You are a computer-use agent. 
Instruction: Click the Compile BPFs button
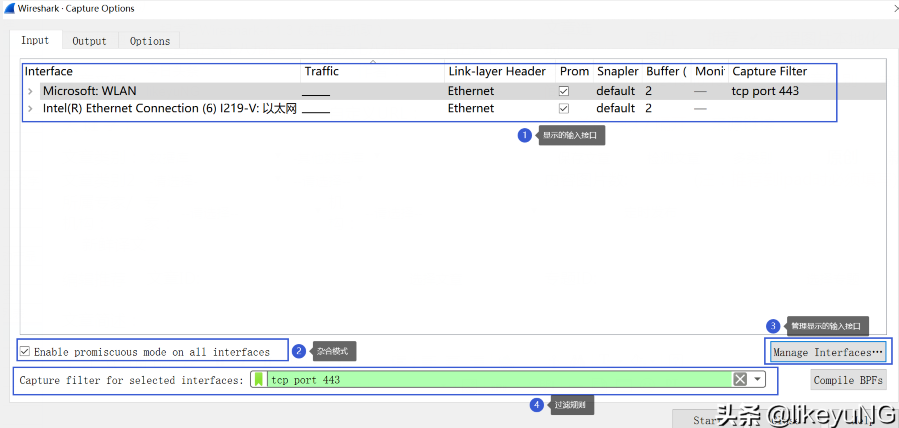(849, 380)
